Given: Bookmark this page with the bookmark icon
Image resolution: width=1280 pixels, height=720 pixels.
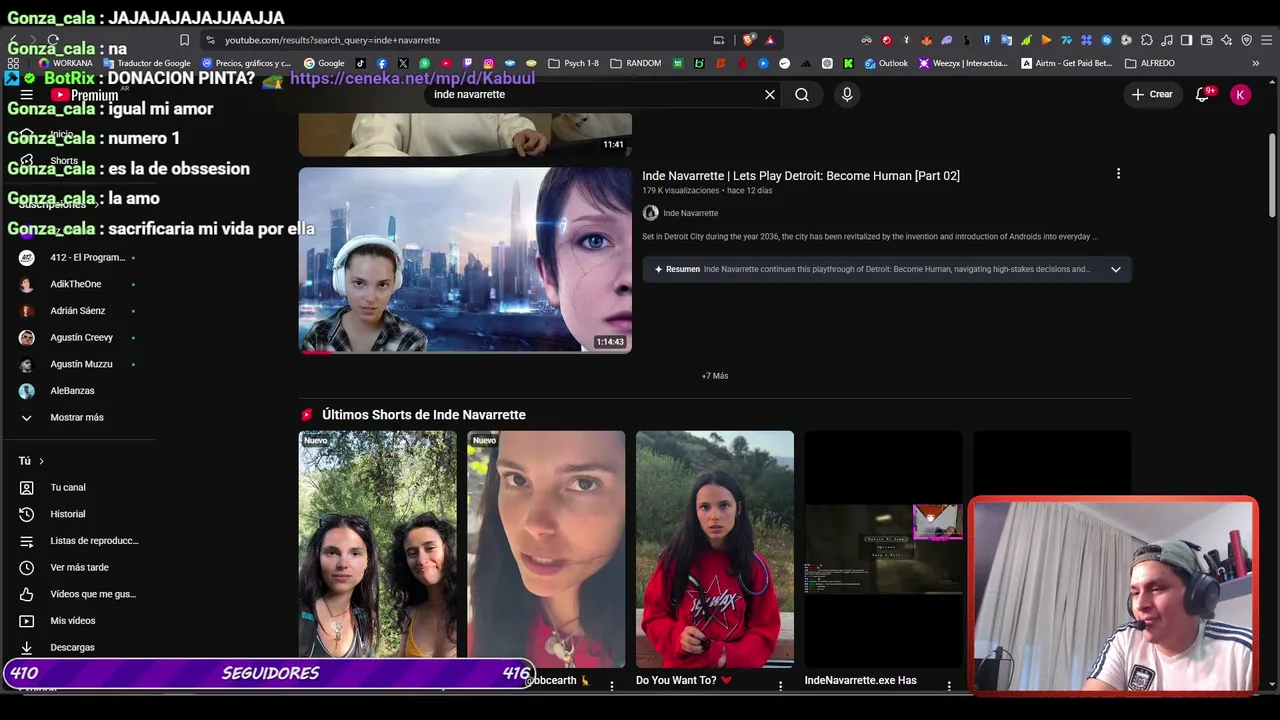Looking at the screenshot, I should [184, 40].
